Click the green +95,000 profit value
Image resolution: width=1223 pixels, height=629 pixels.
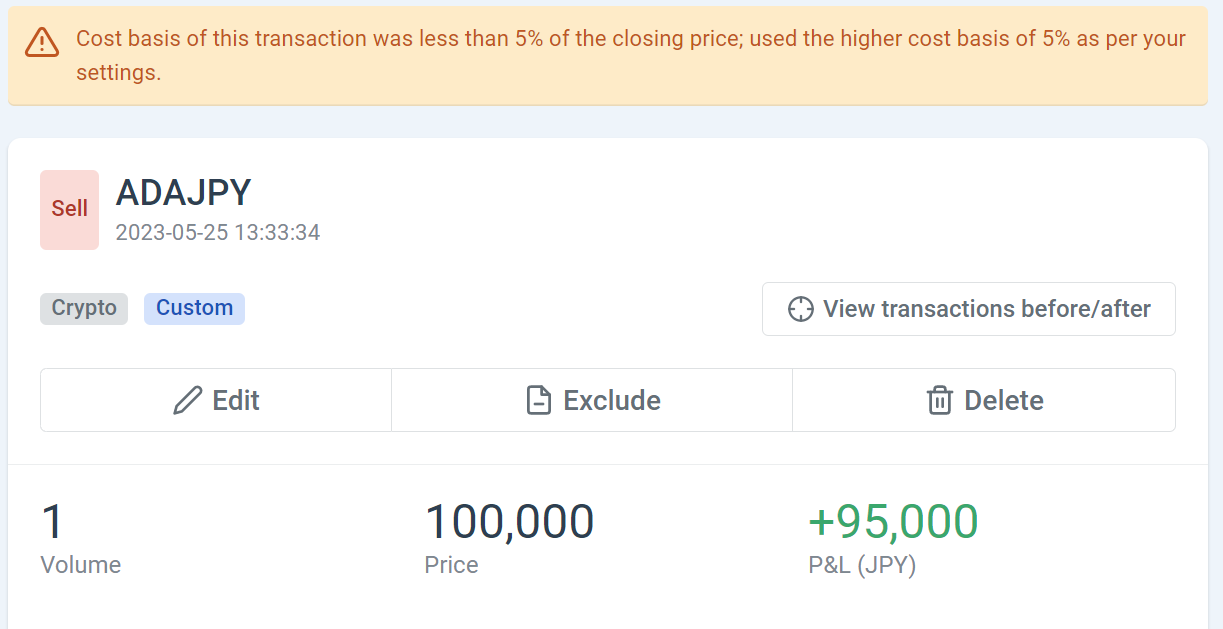(x=893, y=522)
